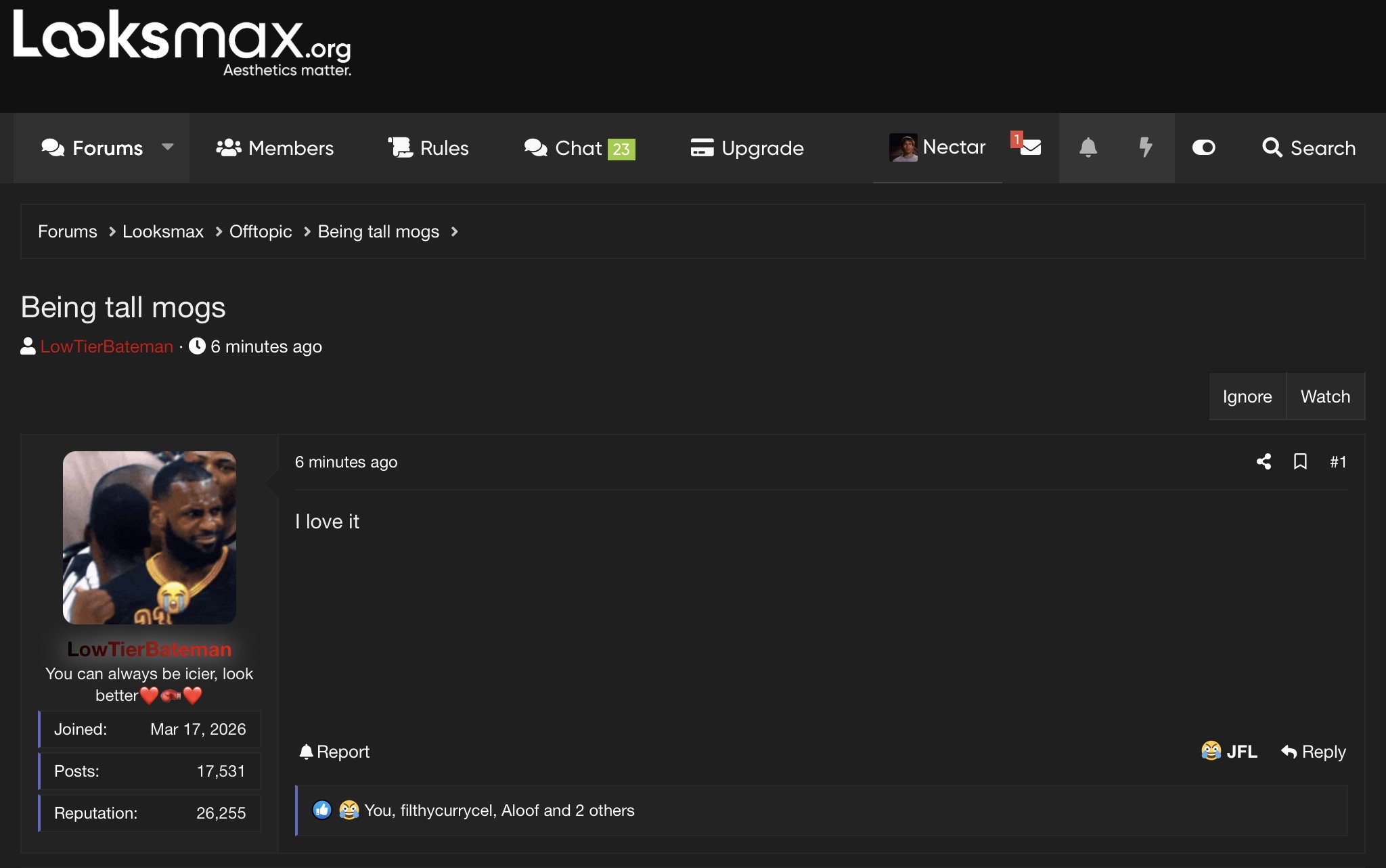This screenshot has width=1386, height=868.
Task: Click the red inbox unread badge 1
Action: coord(1016,139)
